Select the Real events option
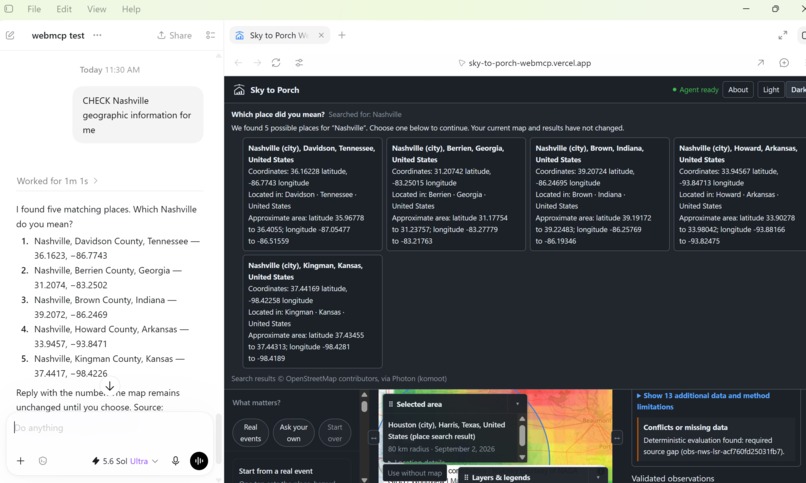The width and height of the screenshot is (806, 483). click(x=250, y=433)
